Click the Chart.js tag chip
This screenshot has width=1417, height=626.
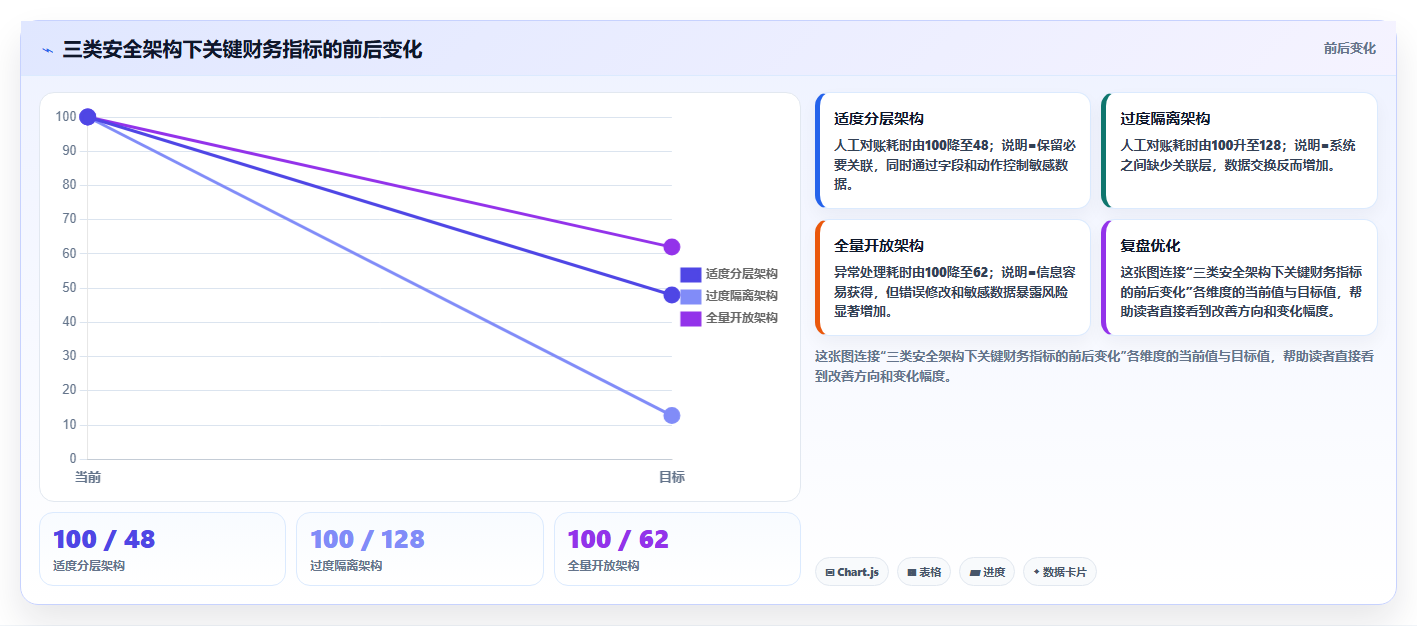point(852,572)
